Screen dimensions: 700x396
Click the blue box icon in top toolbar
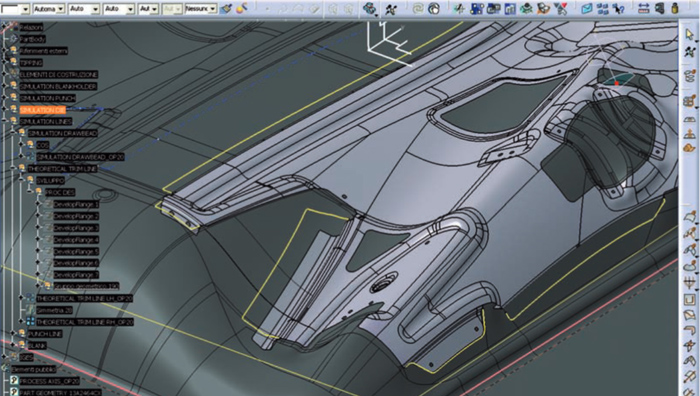pyautogui.click(x=587, y=8)
